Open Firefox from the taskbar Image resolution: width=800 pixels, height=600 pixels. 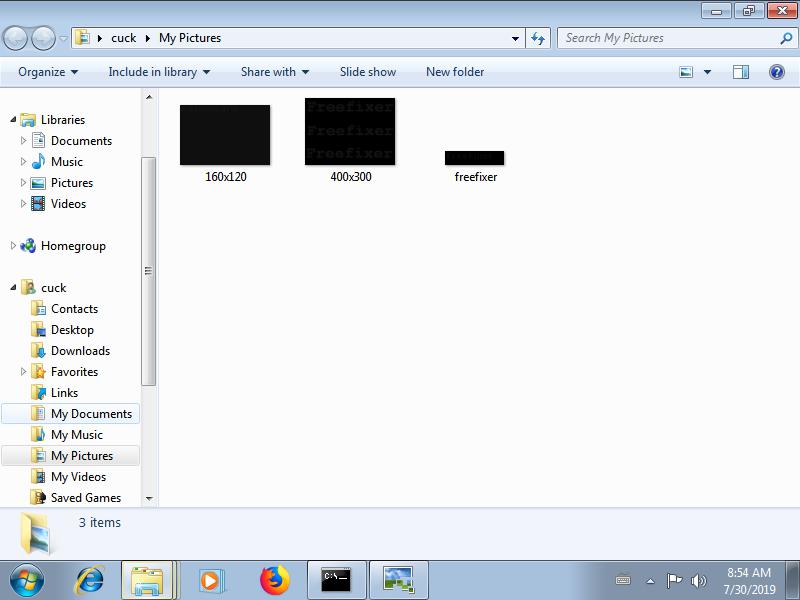coord(274,580)
